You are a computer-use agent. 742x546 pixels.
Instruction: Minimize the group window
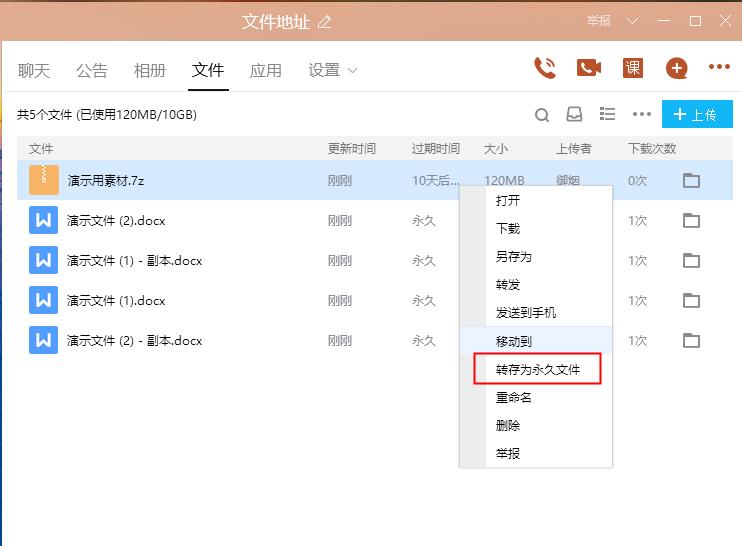click(x=664, y=21)
